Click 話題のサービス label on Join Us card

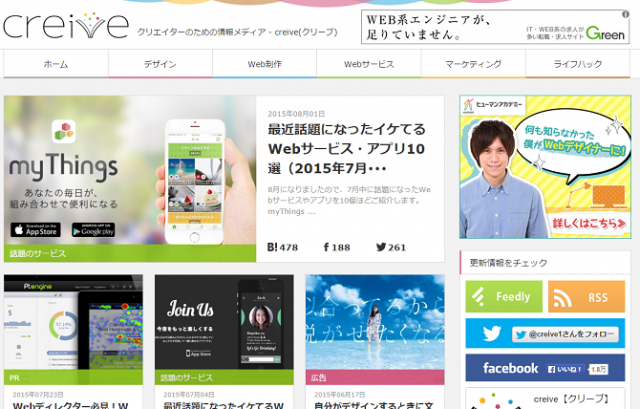point(186,378)
